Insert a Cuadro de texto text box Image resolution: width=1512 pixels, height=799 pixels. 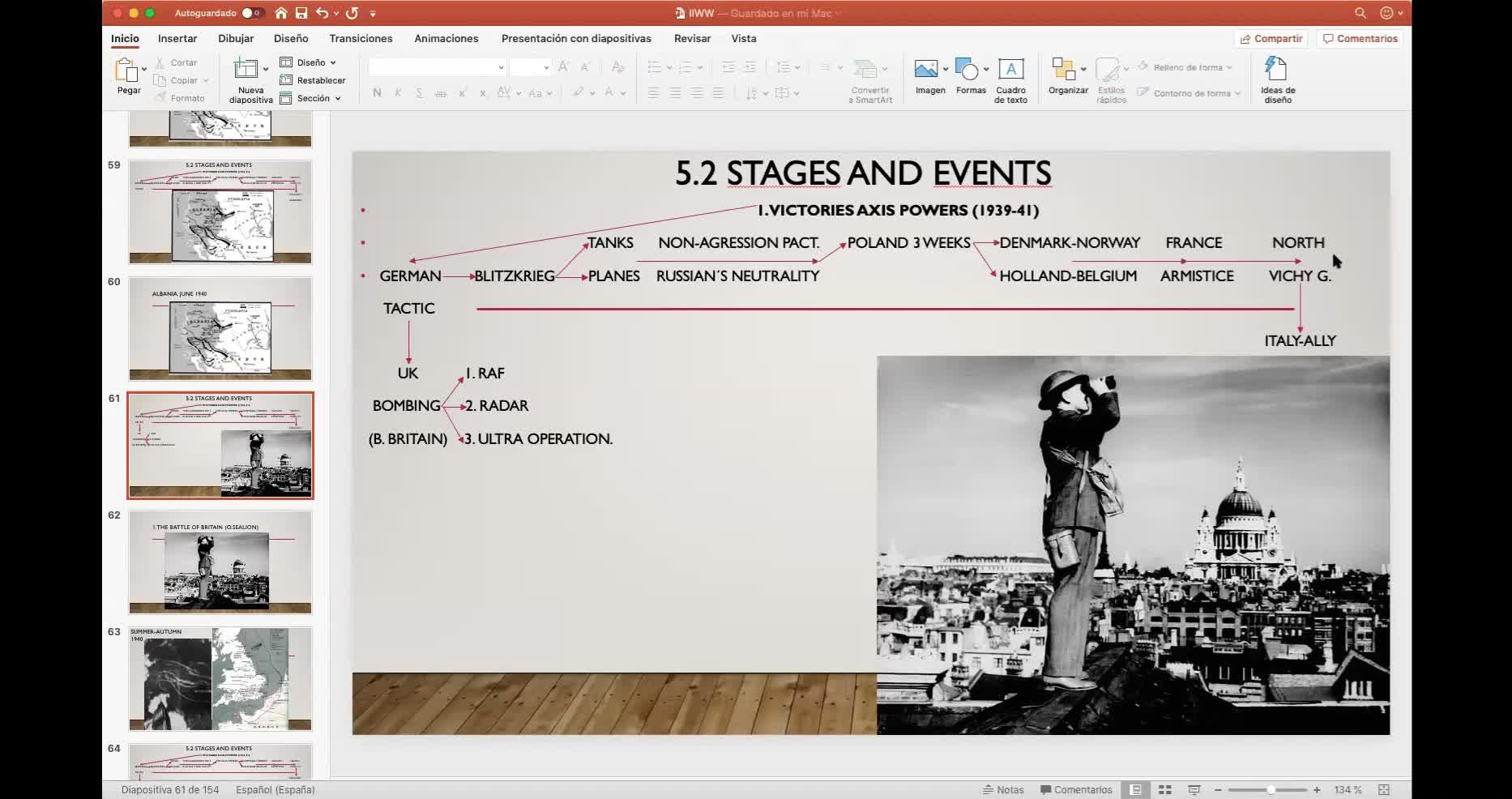pos(1010,71)
